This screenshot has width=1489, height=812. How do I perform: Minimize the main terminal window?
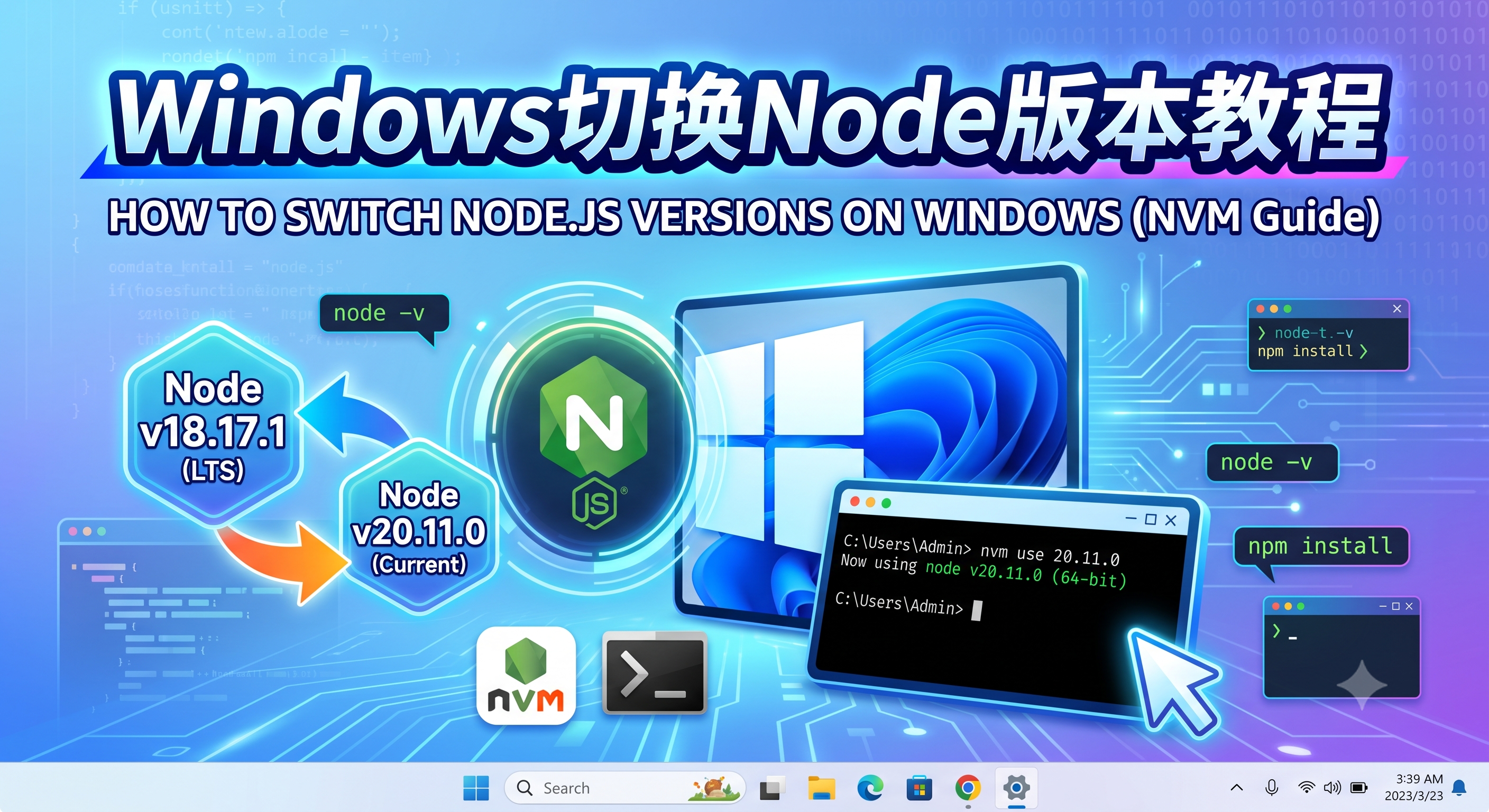[x=1130, y=518]
